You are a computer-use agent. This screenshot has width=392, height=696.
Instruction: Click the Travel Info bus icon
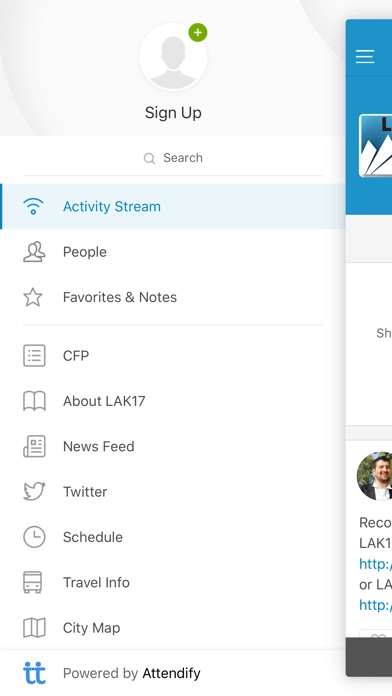point(33,582)
